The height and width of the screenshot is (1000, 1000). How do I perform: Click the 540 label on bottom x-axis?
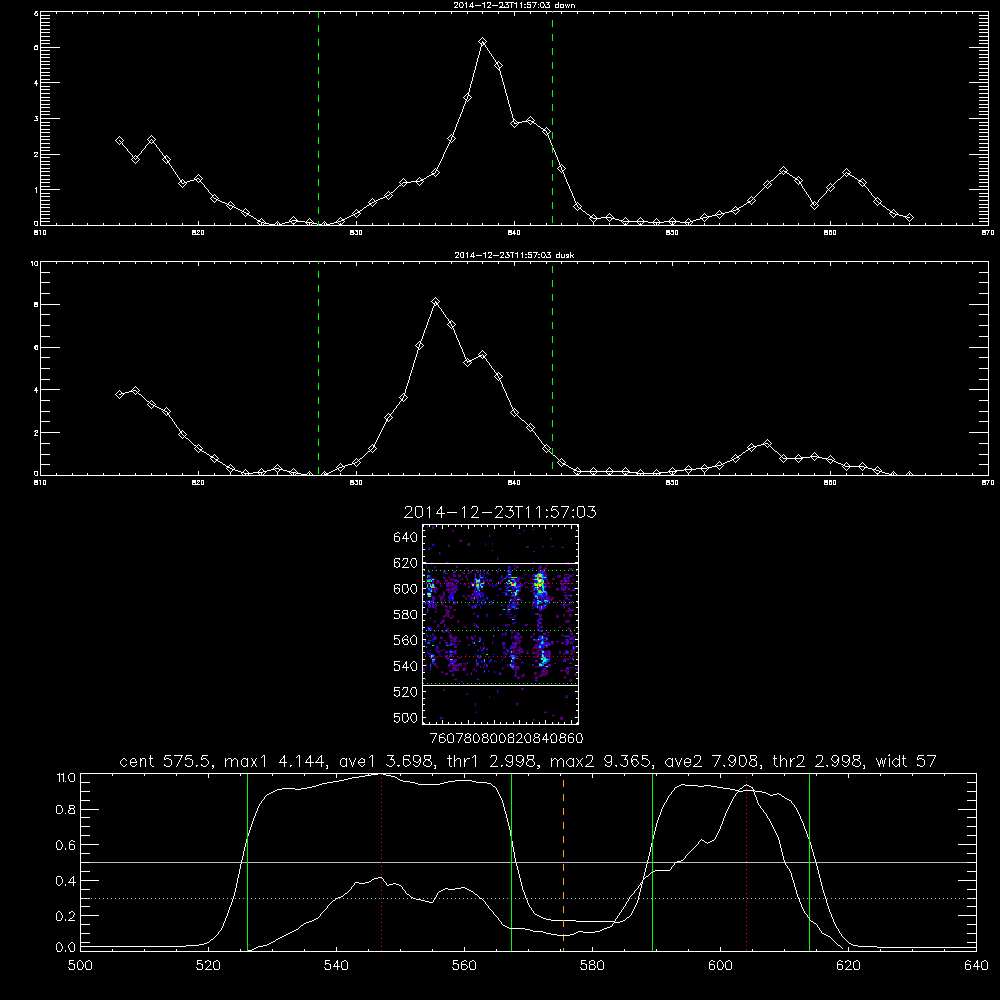[x=336, y=966]
